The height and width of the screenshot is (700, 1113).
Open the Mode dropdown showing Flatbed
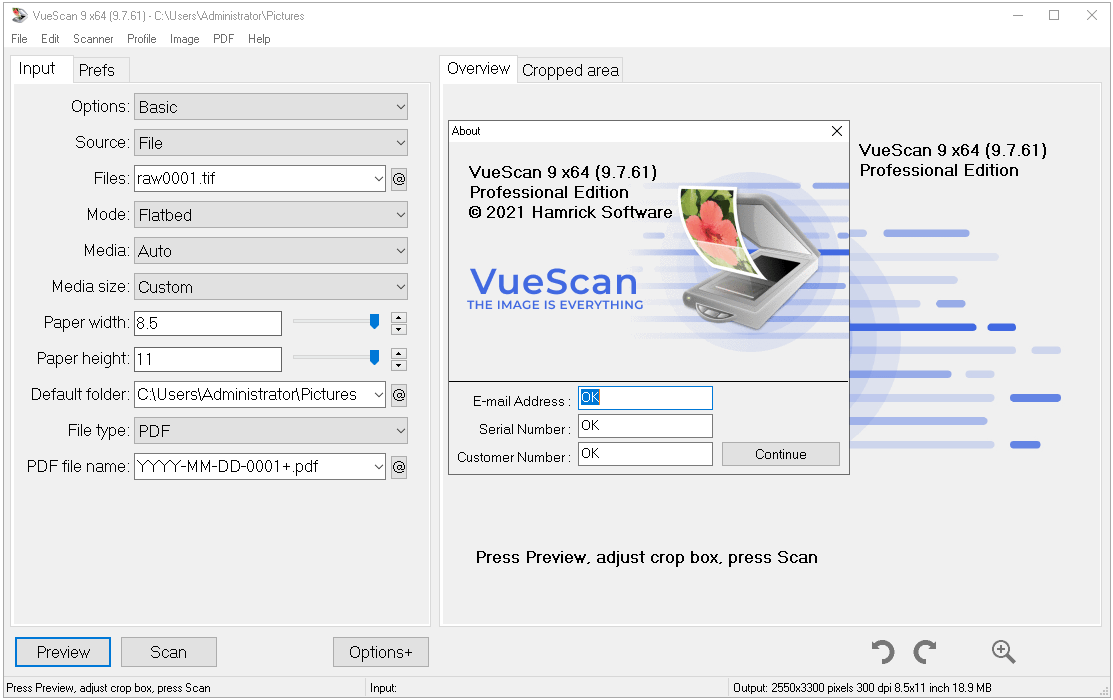pos(270,214)
